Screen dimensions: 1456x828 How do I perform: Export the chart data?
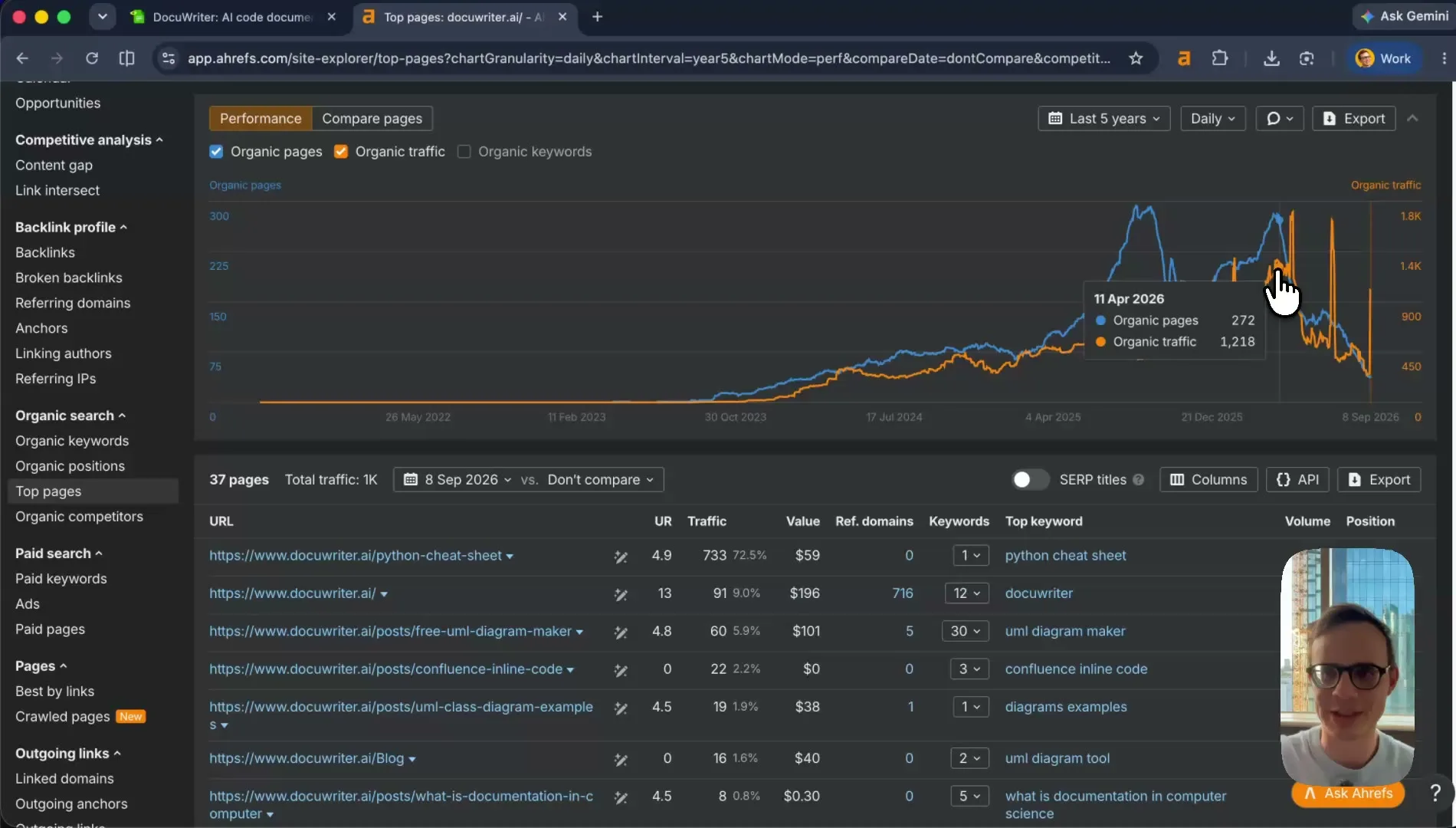click(x=1353, y=118)
